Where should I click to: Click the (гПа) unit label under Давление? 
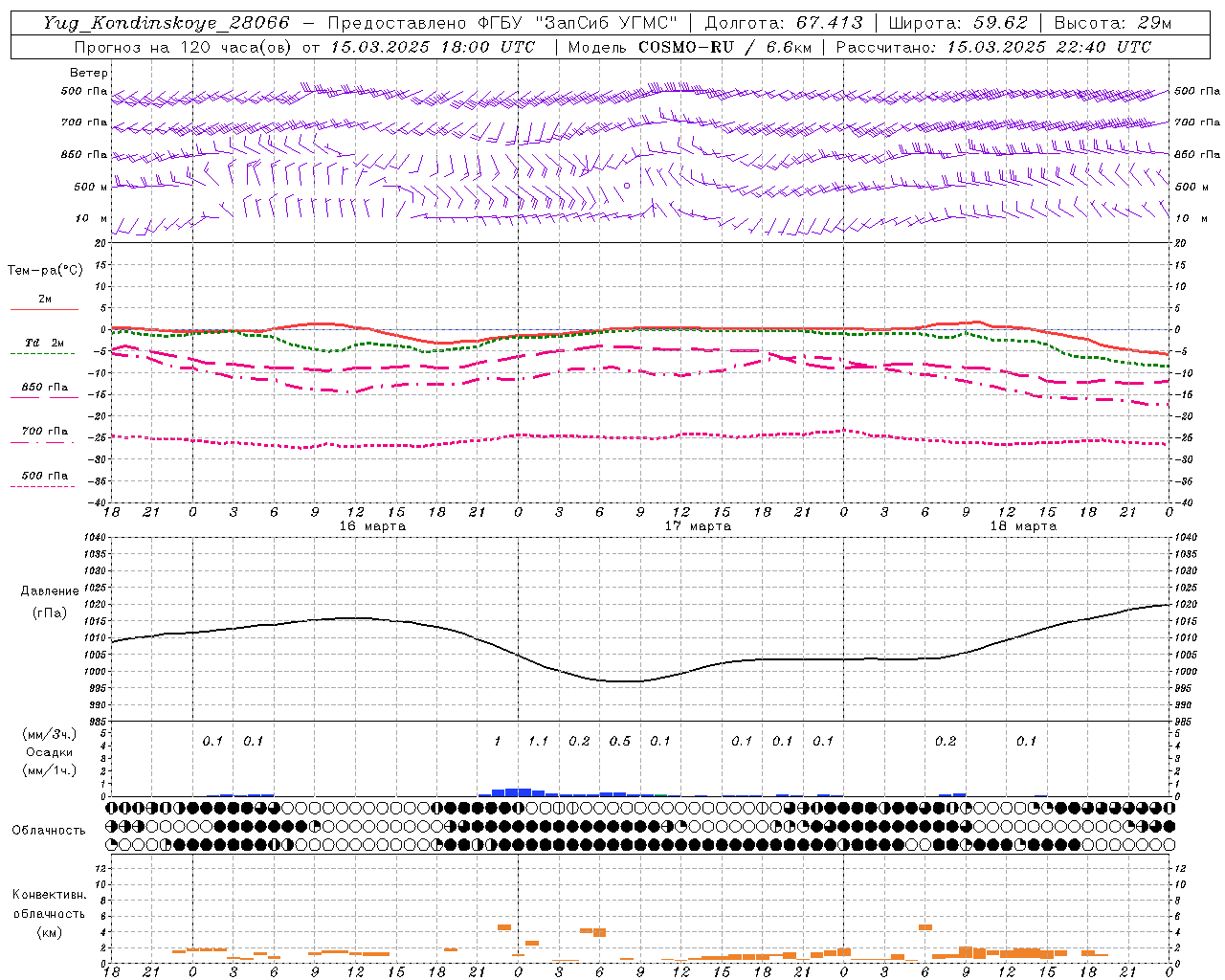[x=50, y=613]
